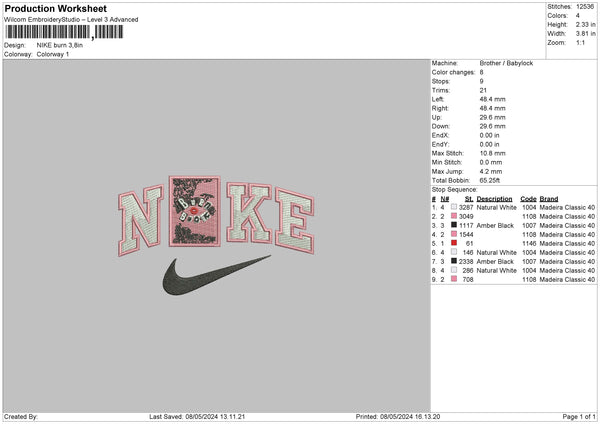Click stitch count '3287' in row 1
The image size is (600, 424).
point(466,207)
